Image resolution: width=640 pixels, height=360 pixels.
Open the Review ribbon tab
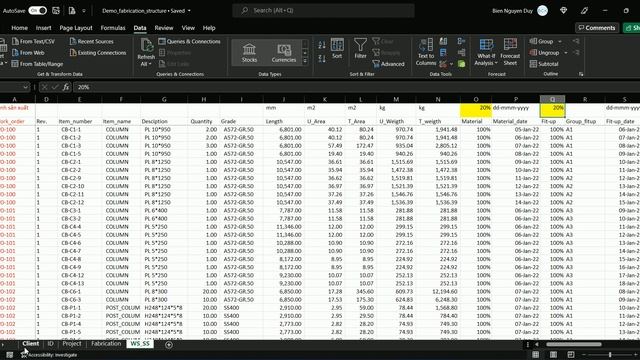click(164, 28)
